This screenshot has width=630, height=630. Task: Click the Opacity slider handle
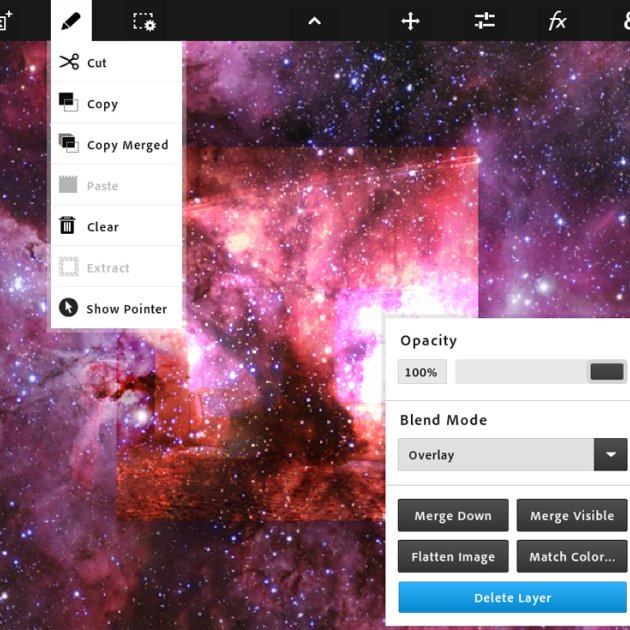coord(606,372)
